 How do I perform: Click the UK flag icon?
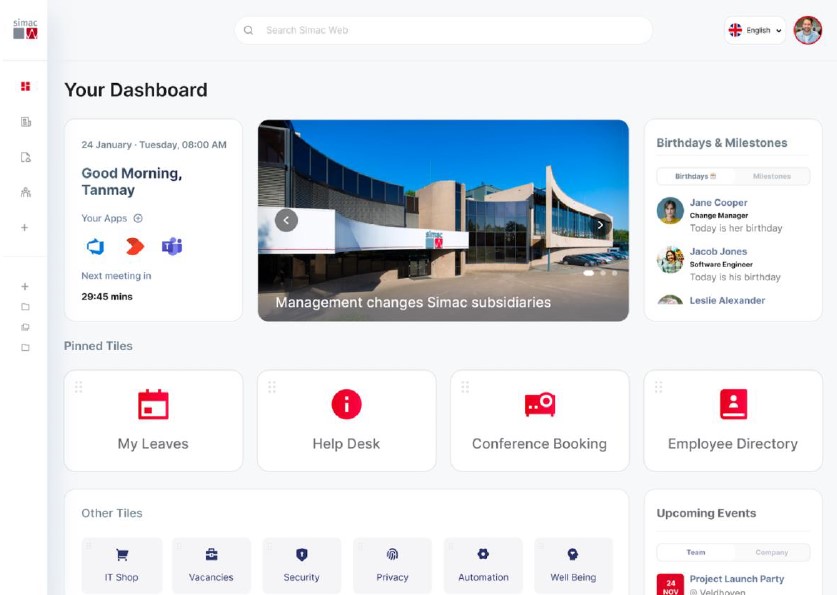point(736,30)
